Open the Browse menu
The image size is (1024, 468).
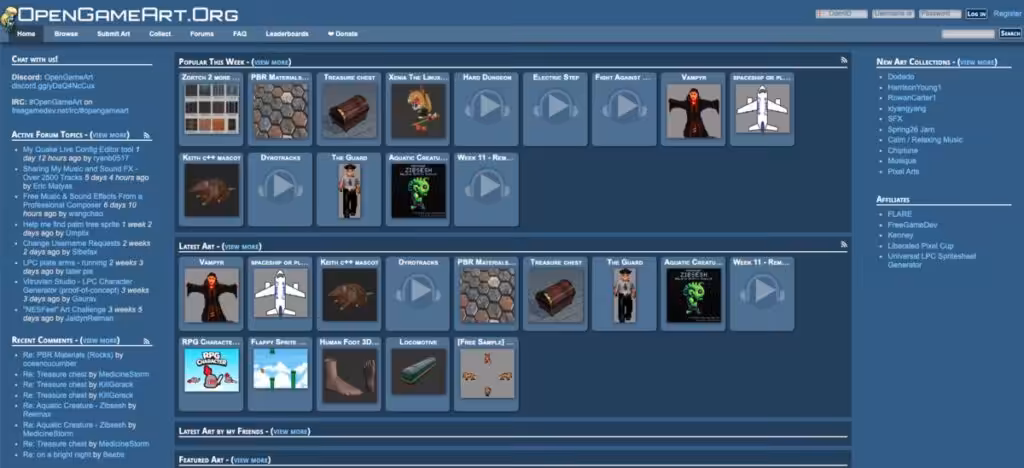(x=66, y=34)
